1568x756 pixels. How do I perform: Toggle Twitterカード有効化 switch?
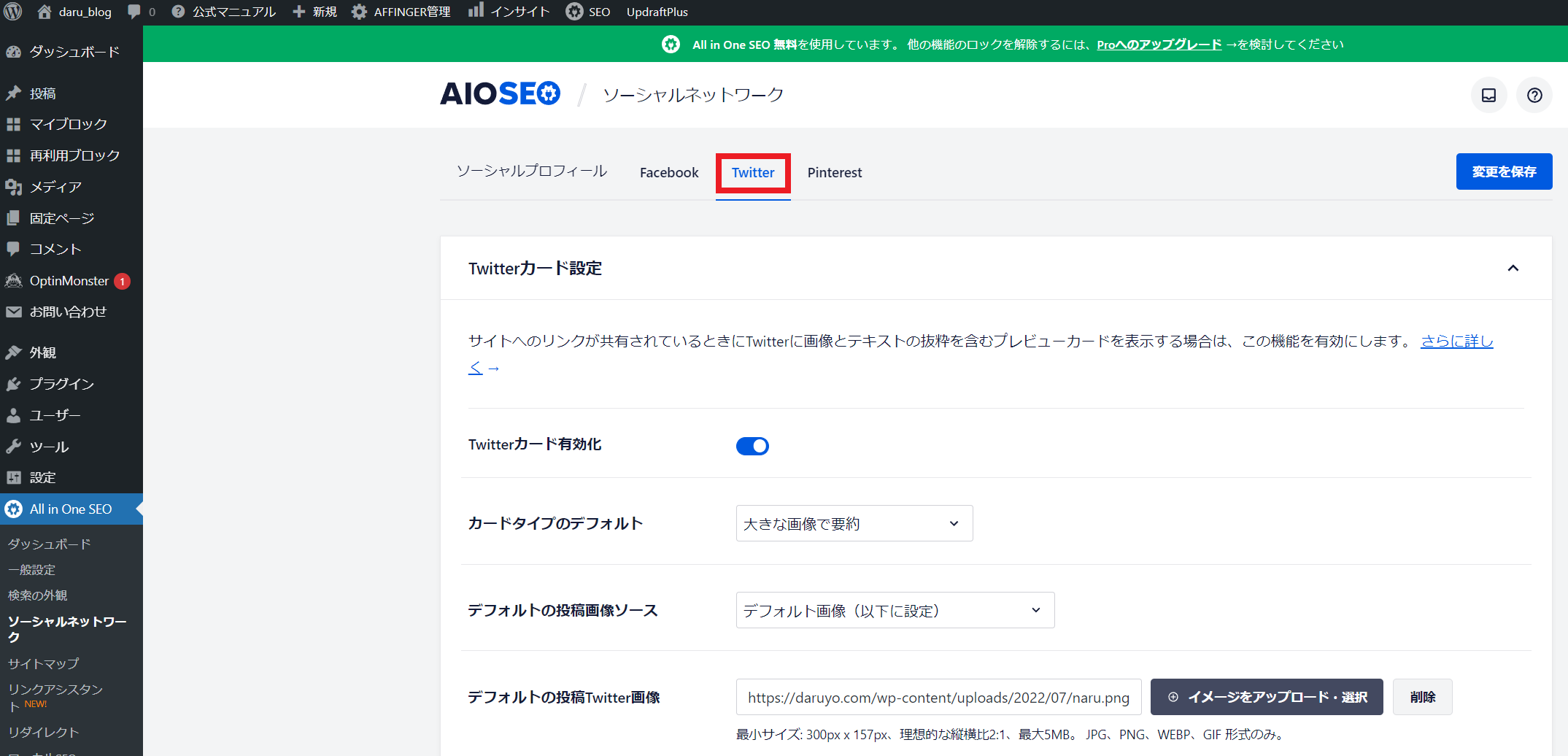coord(752,446)
